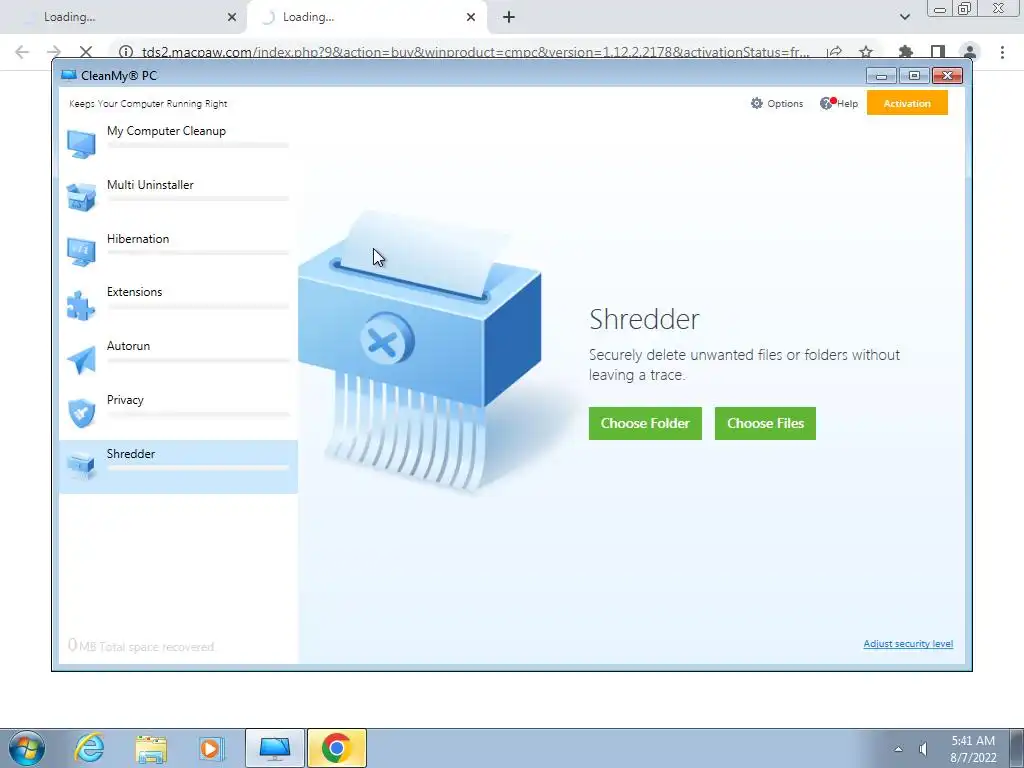Open Windows Explorer from taskbar
This screenshot has width=1024, height=768.
tap(151, 749)
